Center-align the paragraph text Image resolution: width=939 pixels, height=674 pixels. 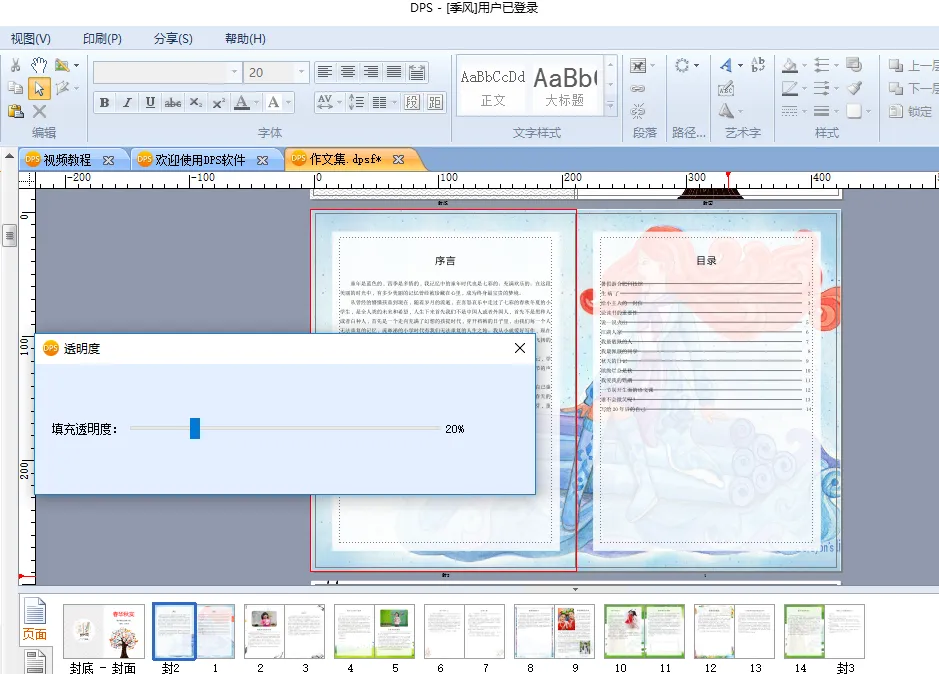click(348, 72)
